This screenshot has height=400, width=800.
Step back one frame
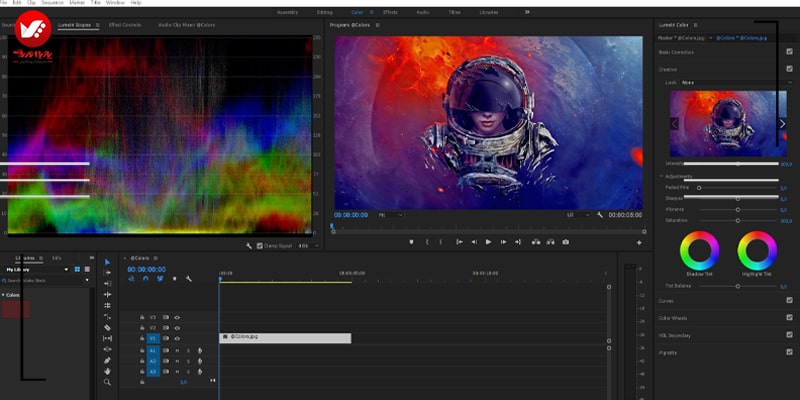point(474,242)
